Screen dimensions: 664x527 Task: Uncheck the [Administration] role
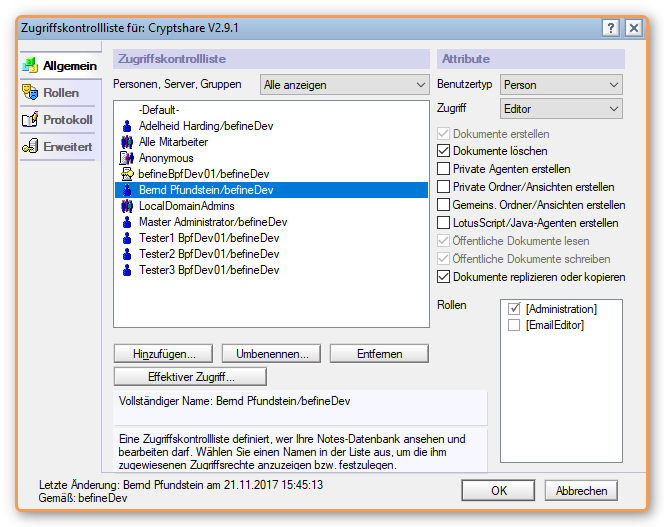(514, 309)
